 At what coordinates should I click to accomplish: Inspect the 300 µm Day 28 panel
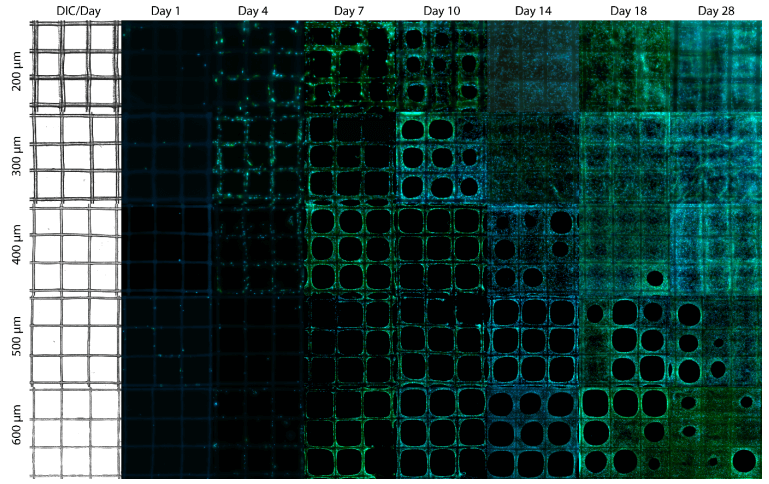click(717, 158)
